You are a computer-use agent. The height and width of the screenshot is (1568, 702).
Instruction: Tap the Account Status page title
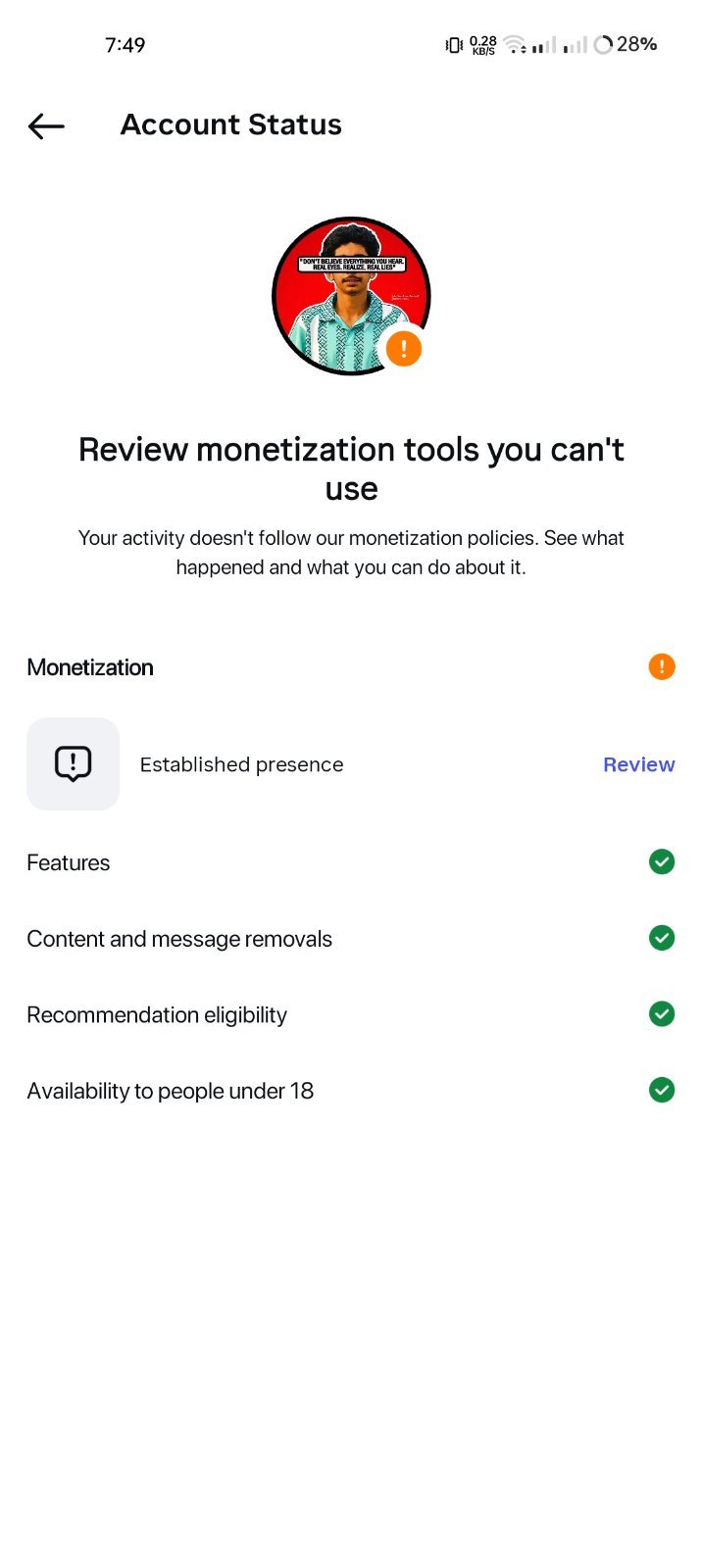pyautogui.click(x=231, y=124)
